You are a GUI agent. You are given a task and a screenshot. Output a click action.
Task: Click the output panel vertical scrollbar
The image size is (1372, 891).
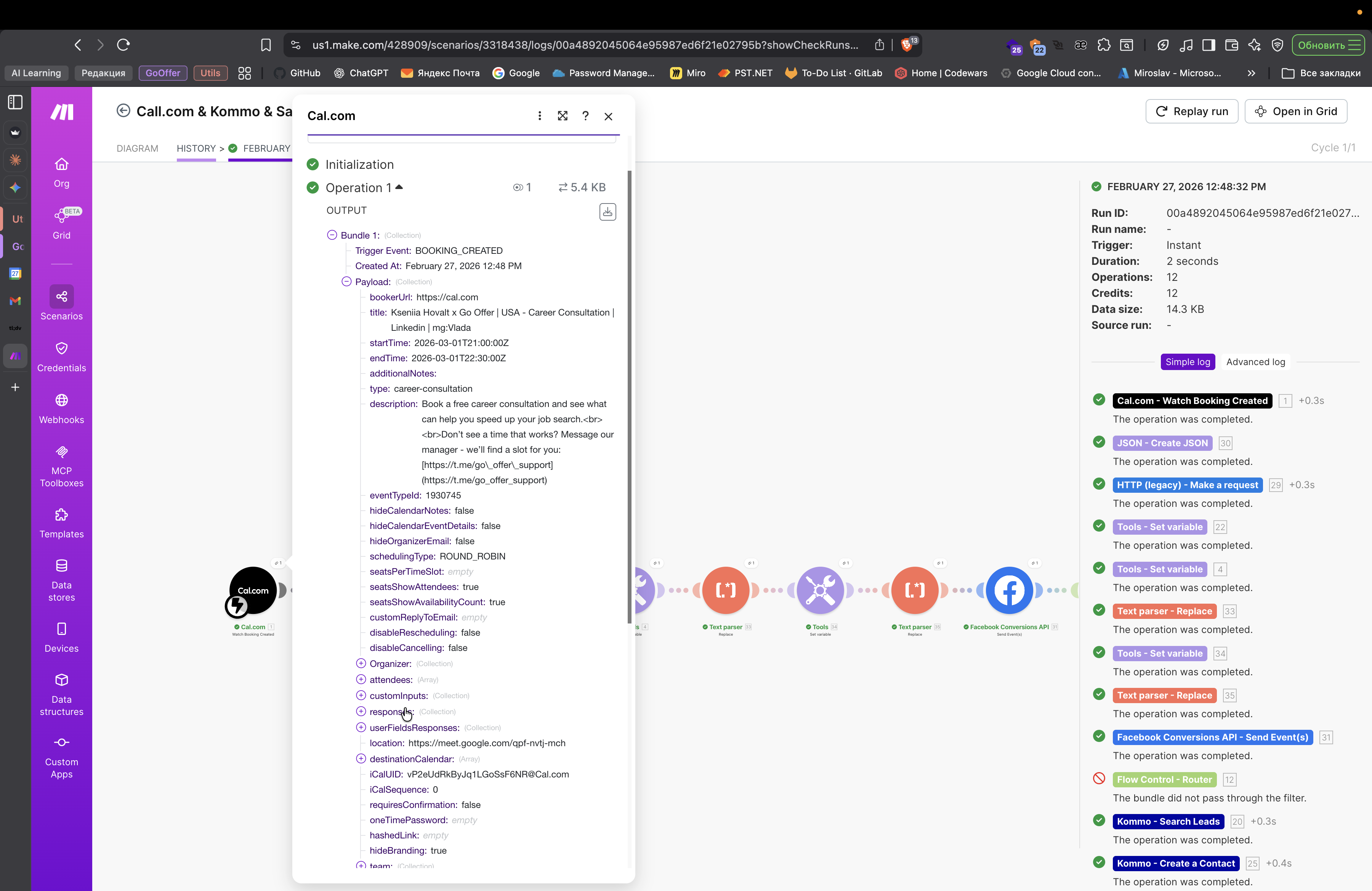tap(630, 397)
